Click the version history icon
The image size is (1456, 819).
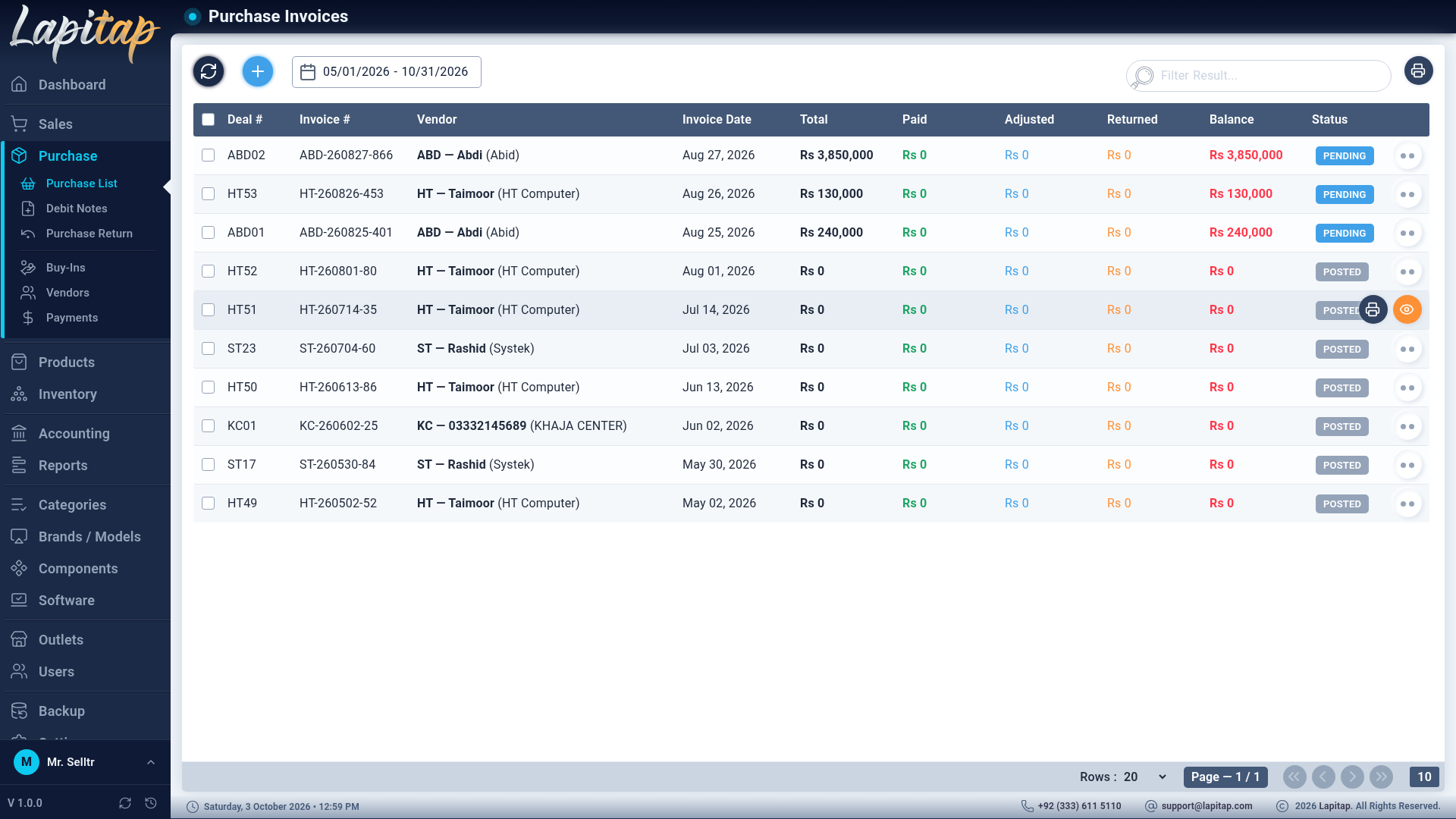pos(151,803)
